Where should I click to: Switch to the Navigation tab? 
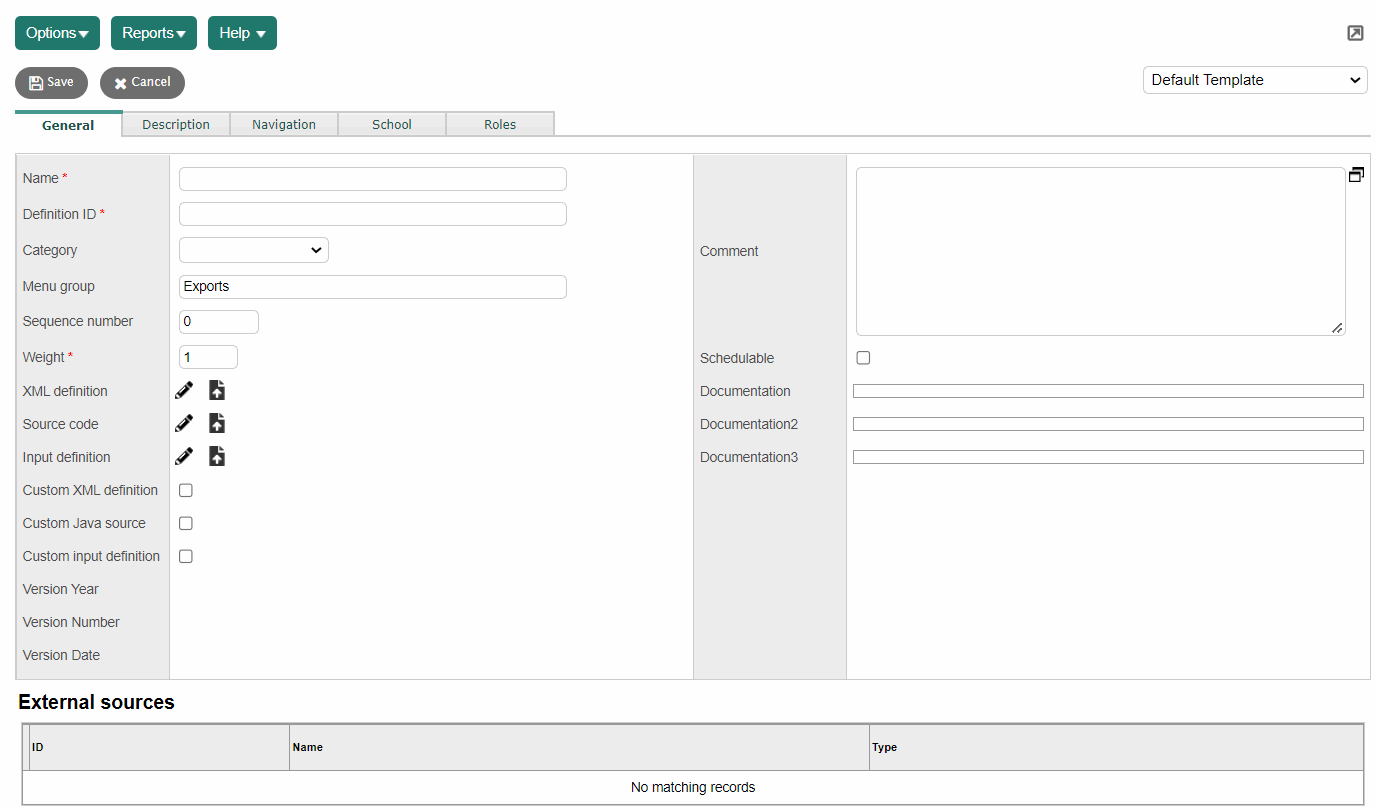[x=284, y=125]
